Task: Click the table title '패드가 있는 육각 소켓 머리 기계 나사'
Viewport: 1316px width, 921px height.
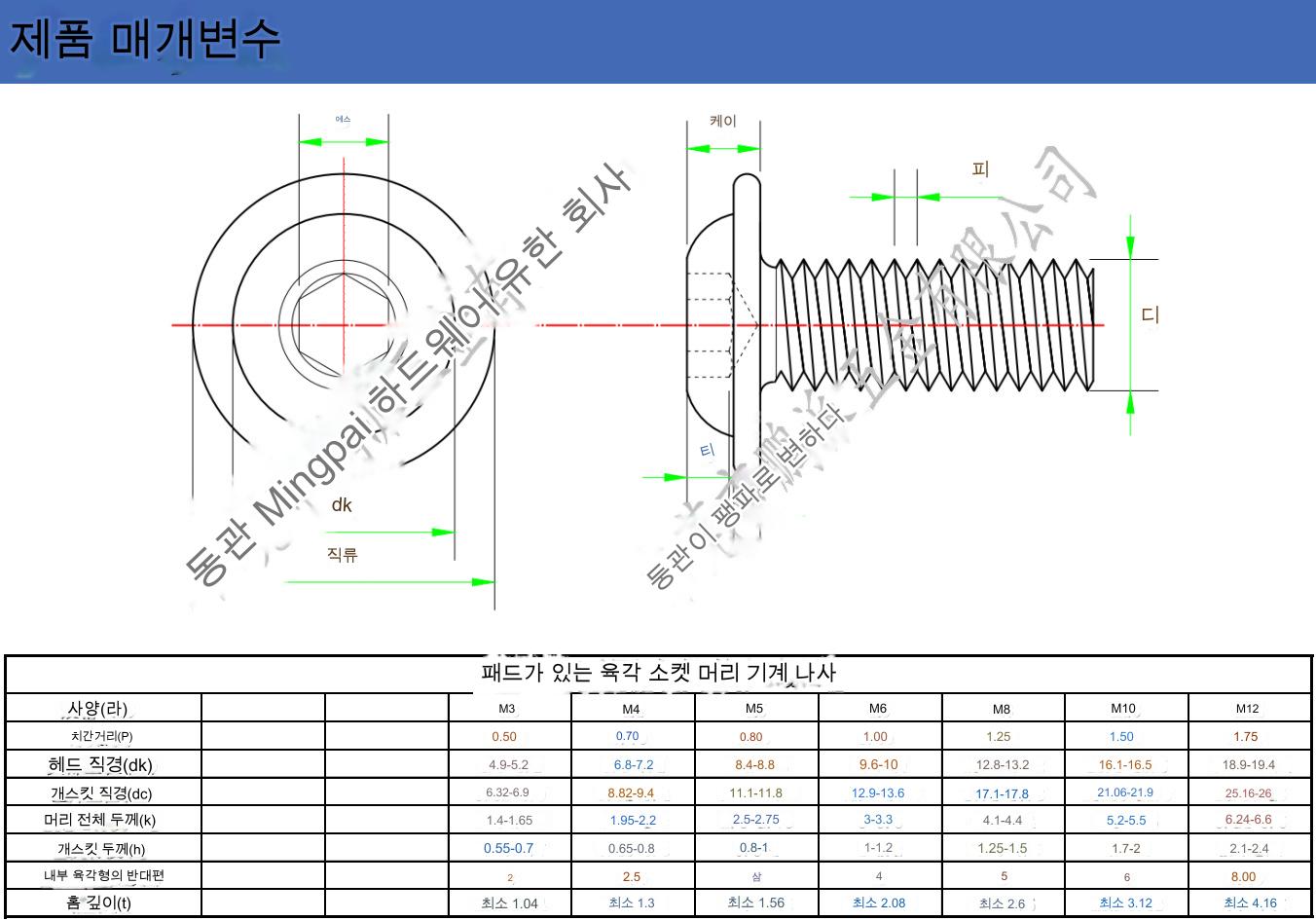Action: (659, 673)
